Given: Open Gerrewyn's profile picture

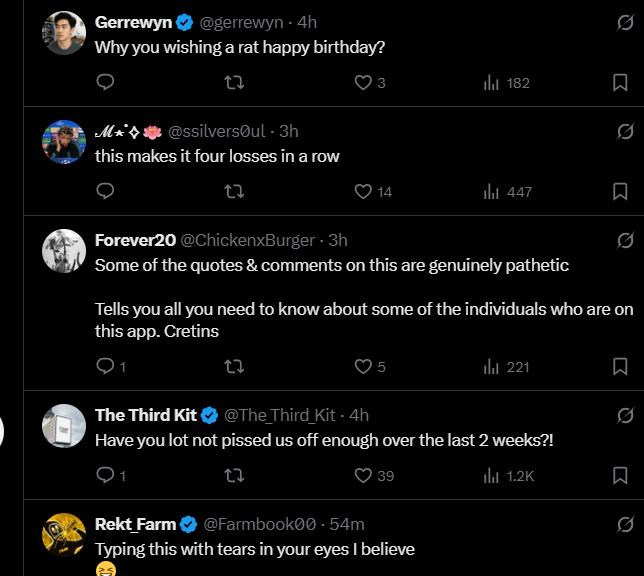Looking at the screenshot, I should [x=64, y=35].
